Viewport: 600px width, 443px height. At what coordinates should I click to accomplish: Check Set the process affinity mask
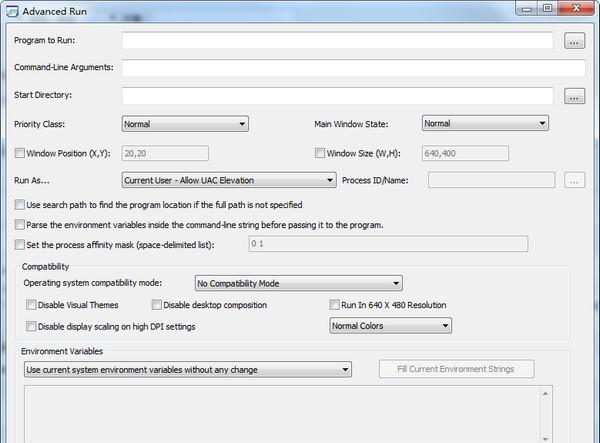pos(20,244)
